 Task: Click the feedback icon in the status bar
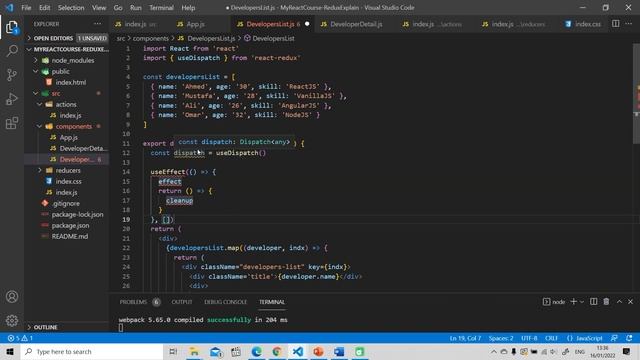click(614, 338)
